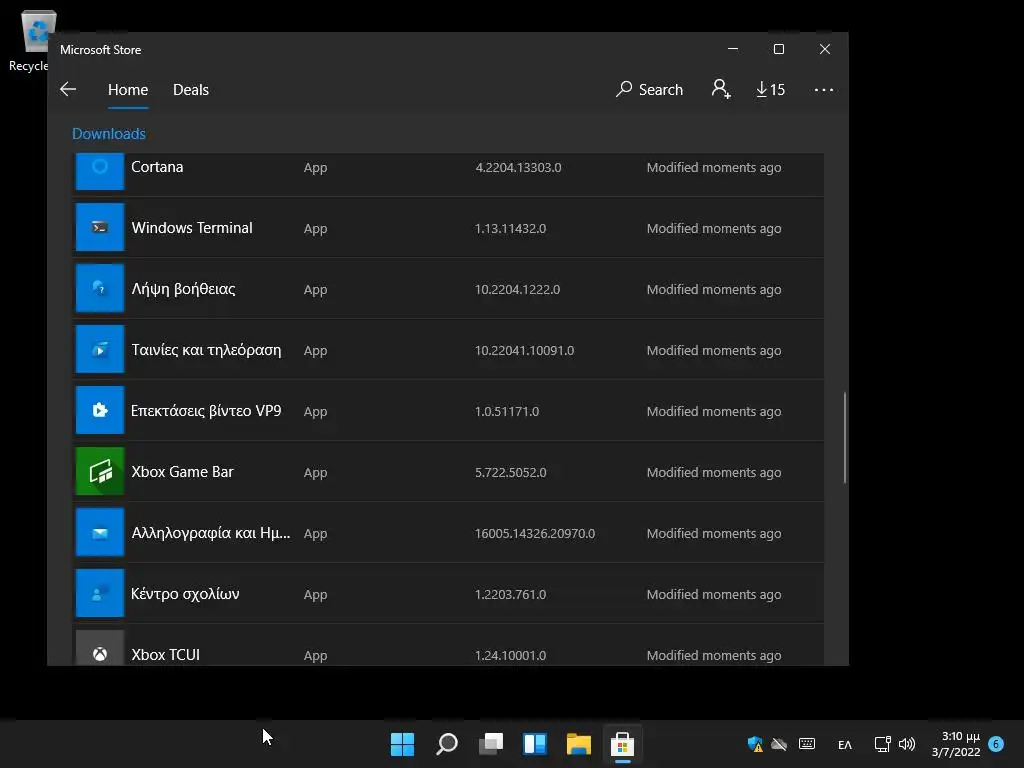
Task: Click version number 16005.14326.20970.0
Action: point(535,534)
